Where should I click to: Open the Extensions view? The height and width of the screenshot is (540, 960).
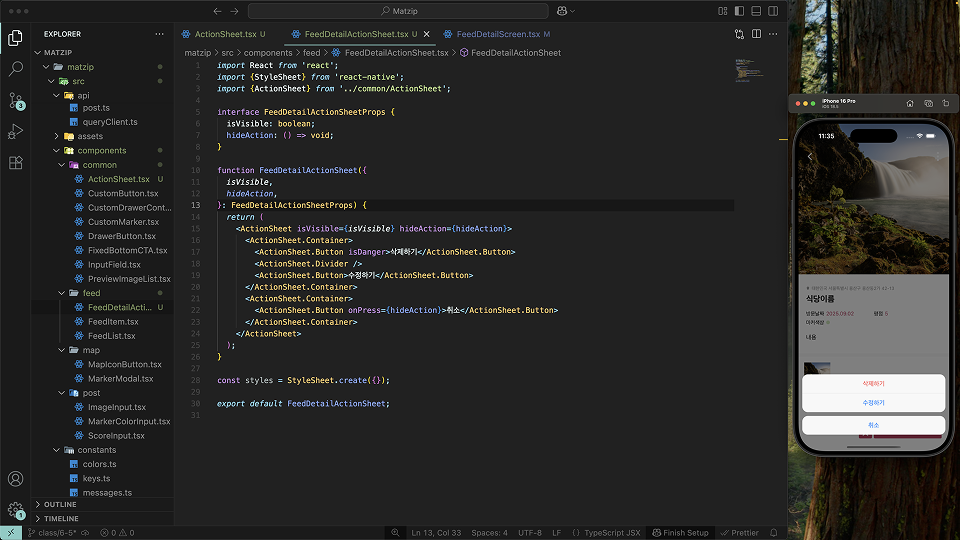(15, 162)
